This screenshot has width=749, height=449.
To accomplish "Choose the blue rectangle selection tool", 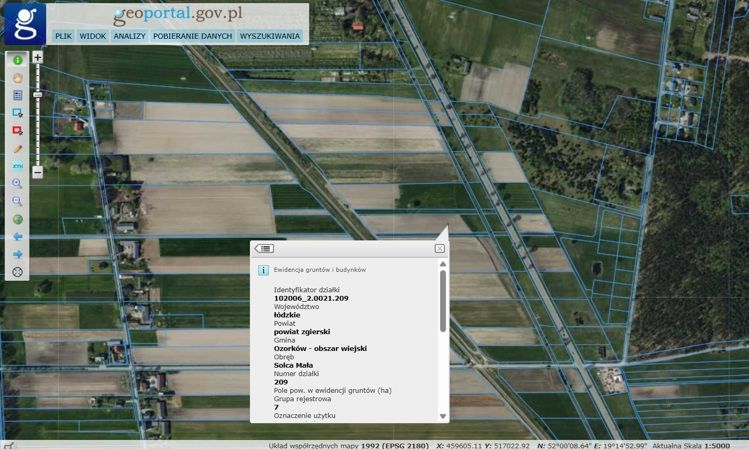I will click(18, 113).
